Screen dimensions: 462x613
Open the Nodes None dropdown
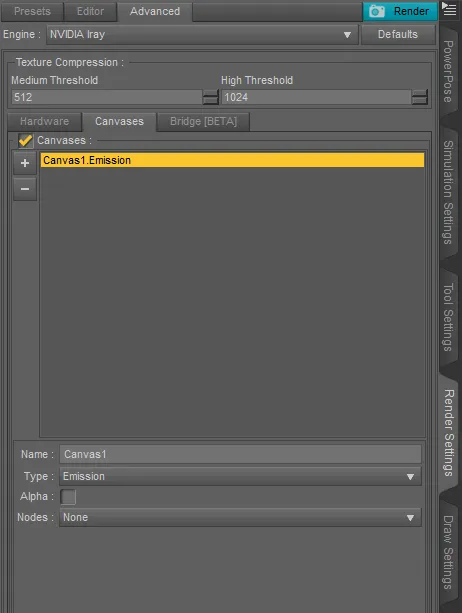coord(240,518)
